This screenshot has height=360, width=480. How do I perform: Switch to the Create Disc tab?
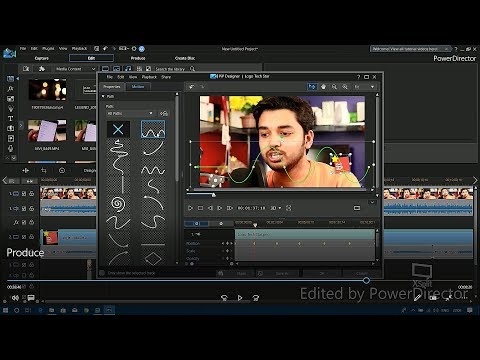(x=185, y=58)
